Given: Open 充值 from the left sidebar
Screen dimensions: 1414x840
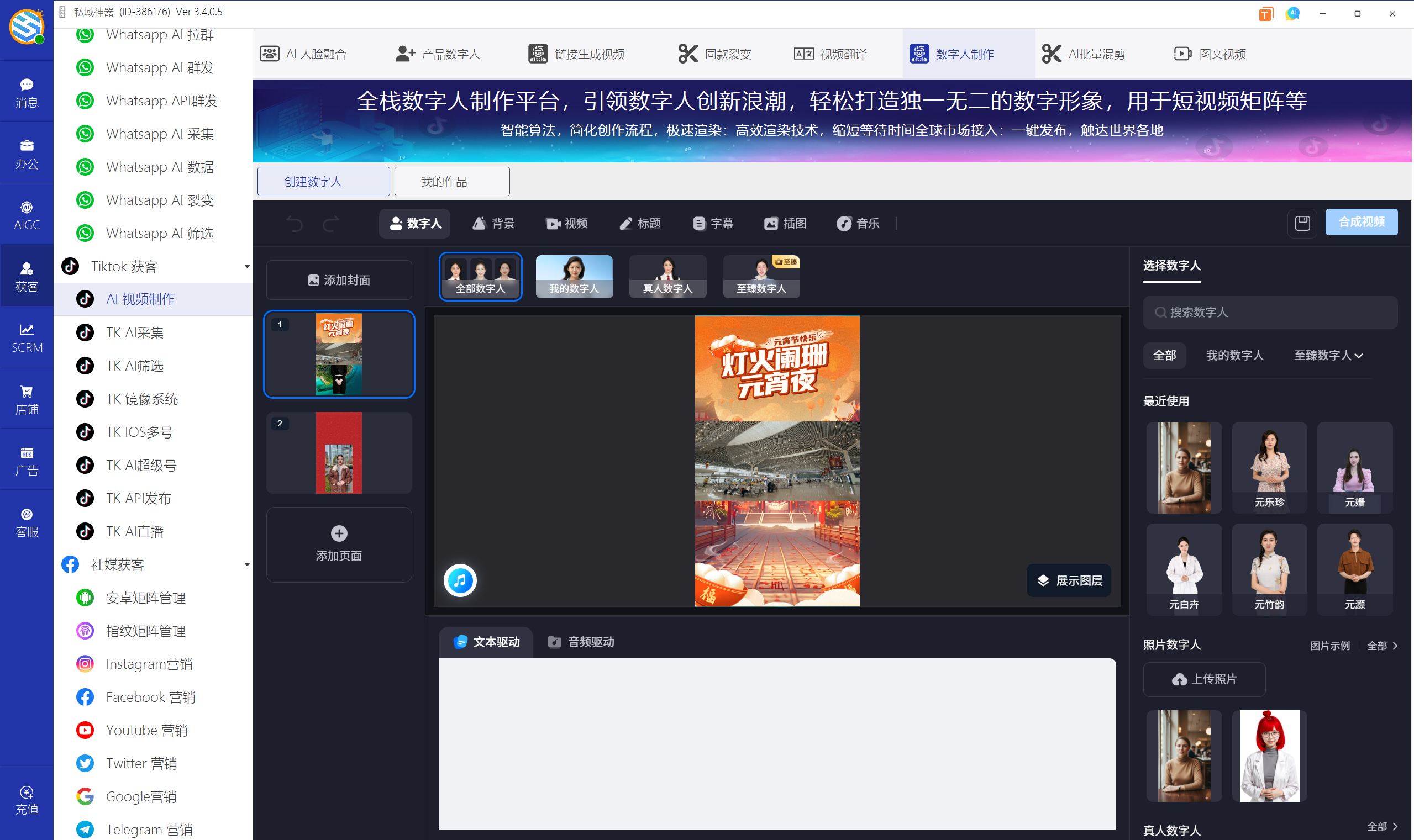Looking at the screenshot, I should click(x=27, y=799).
